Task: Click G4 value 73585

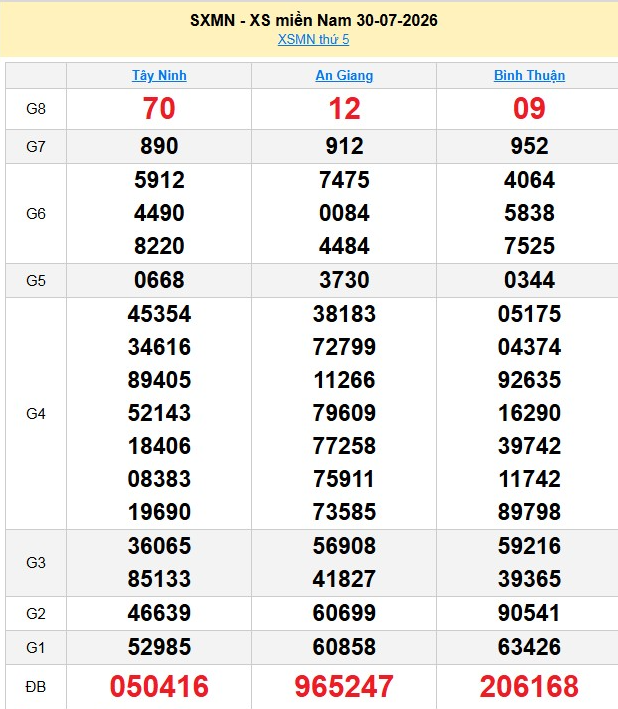Action: (x=344, y=512)
